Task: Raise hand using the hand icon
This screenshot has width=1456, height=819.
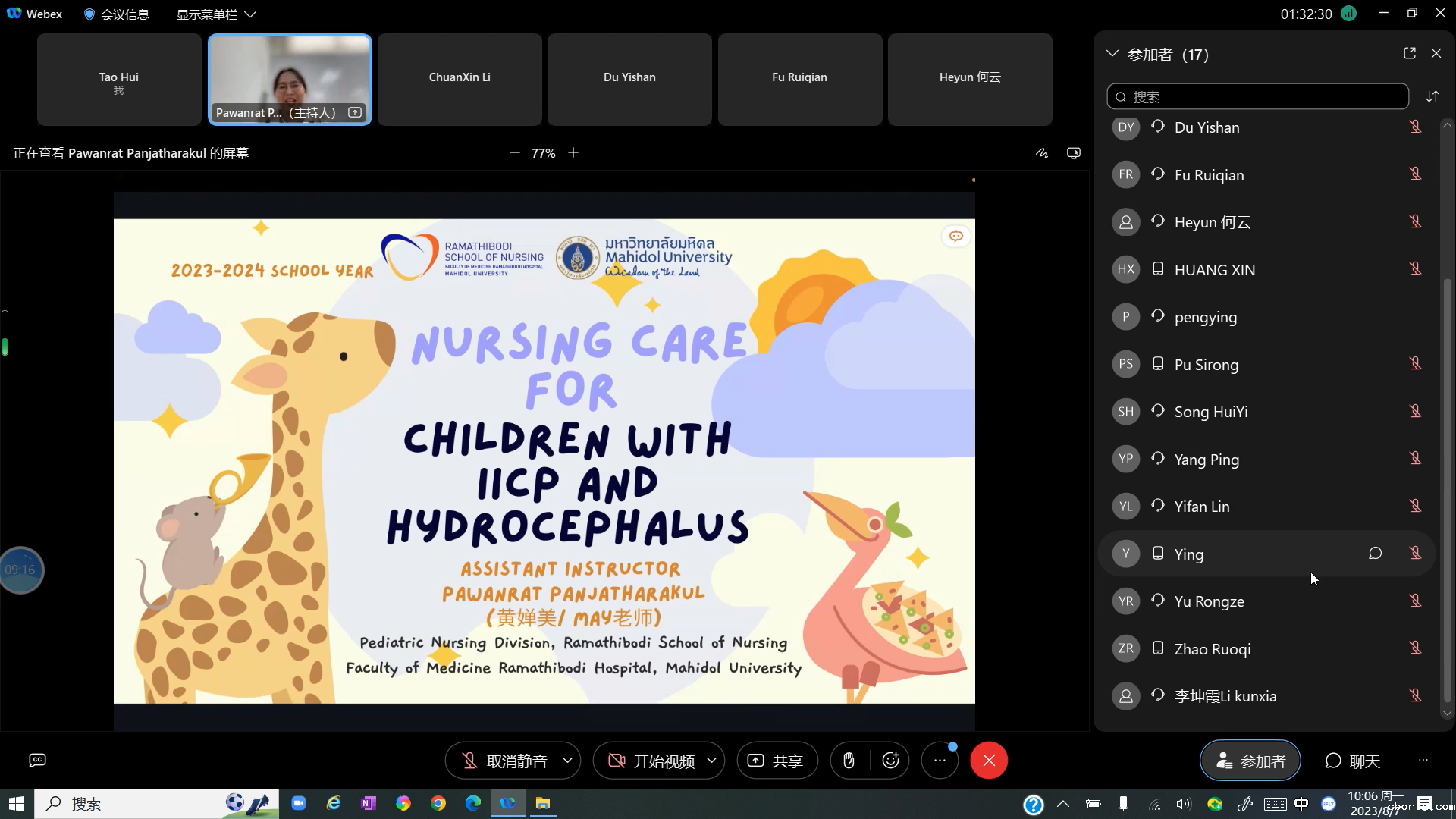Action: tap(849, 761)
